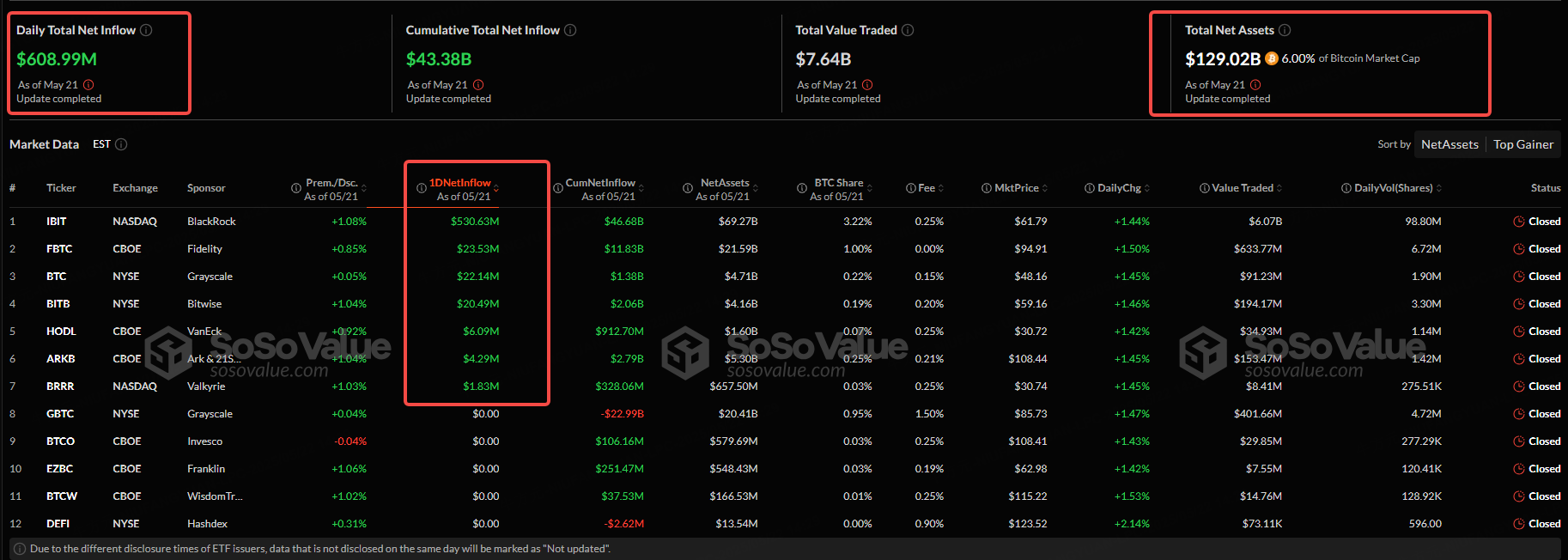Open the BITB ticker link
This screenshot has height=560, width=1568.
point(58,304)
